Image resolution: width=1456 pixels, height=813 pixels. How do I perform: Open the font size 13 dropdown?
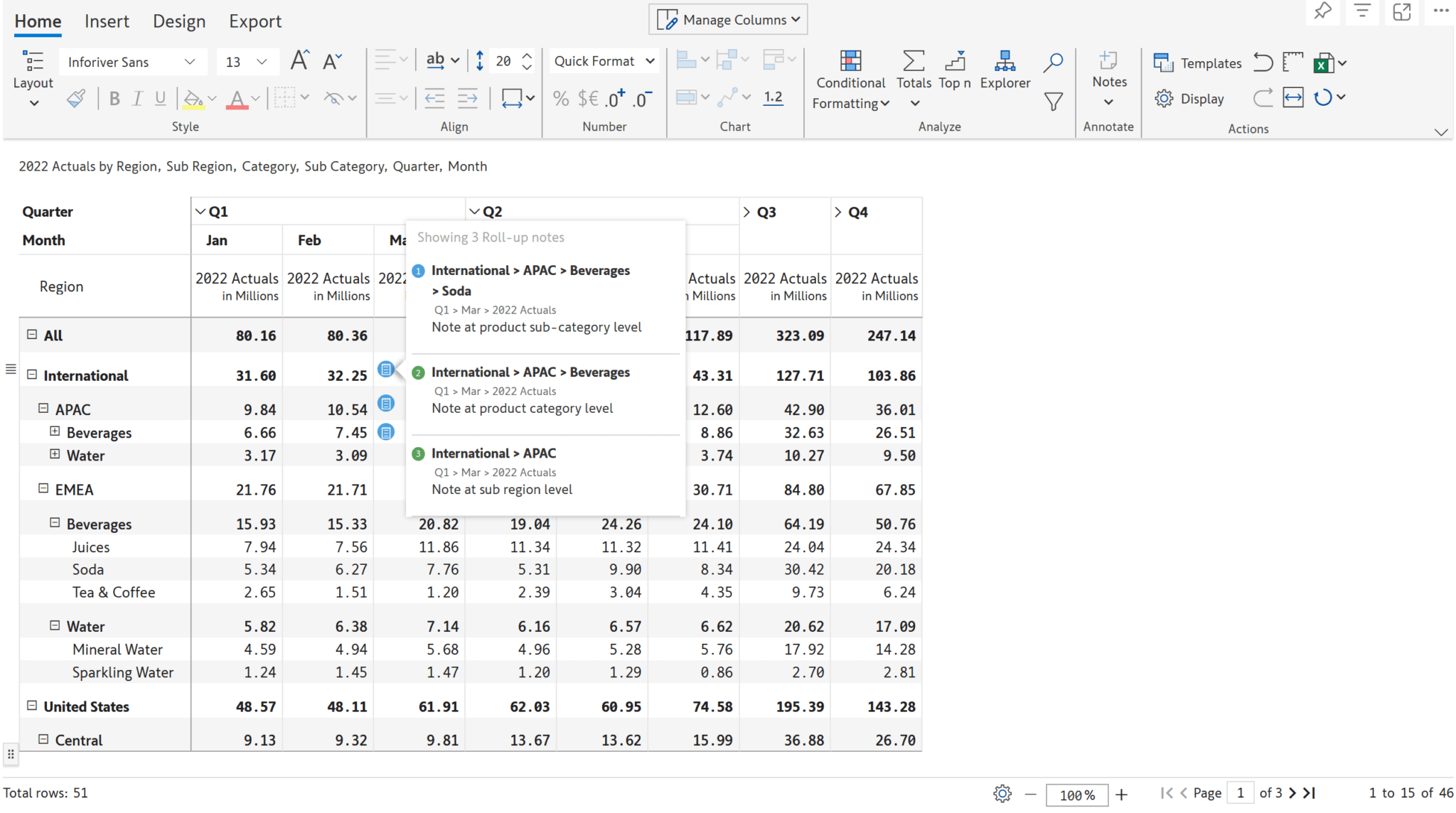pyautogui.click(x=246, y=62)
